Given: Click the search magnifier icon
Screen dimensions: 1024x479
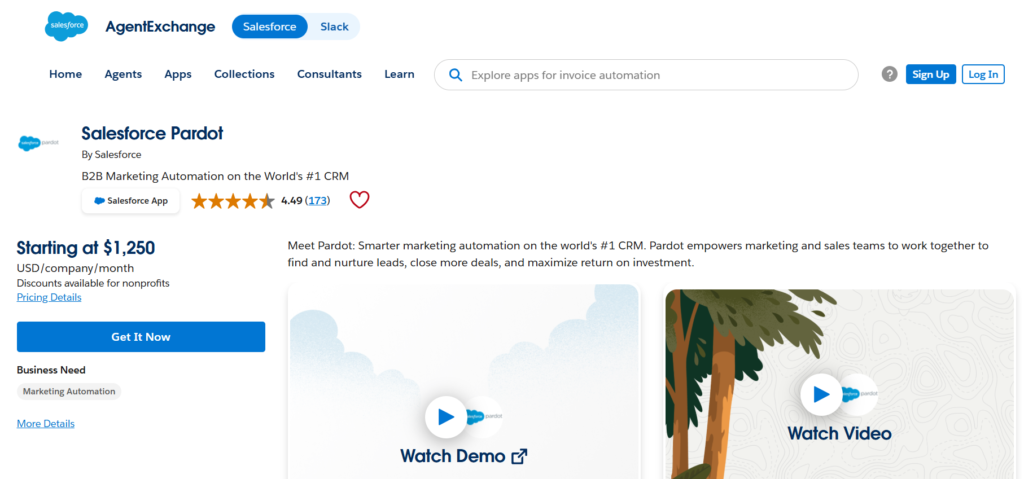Looking at the screenshot, I should (x=455, y=74).
